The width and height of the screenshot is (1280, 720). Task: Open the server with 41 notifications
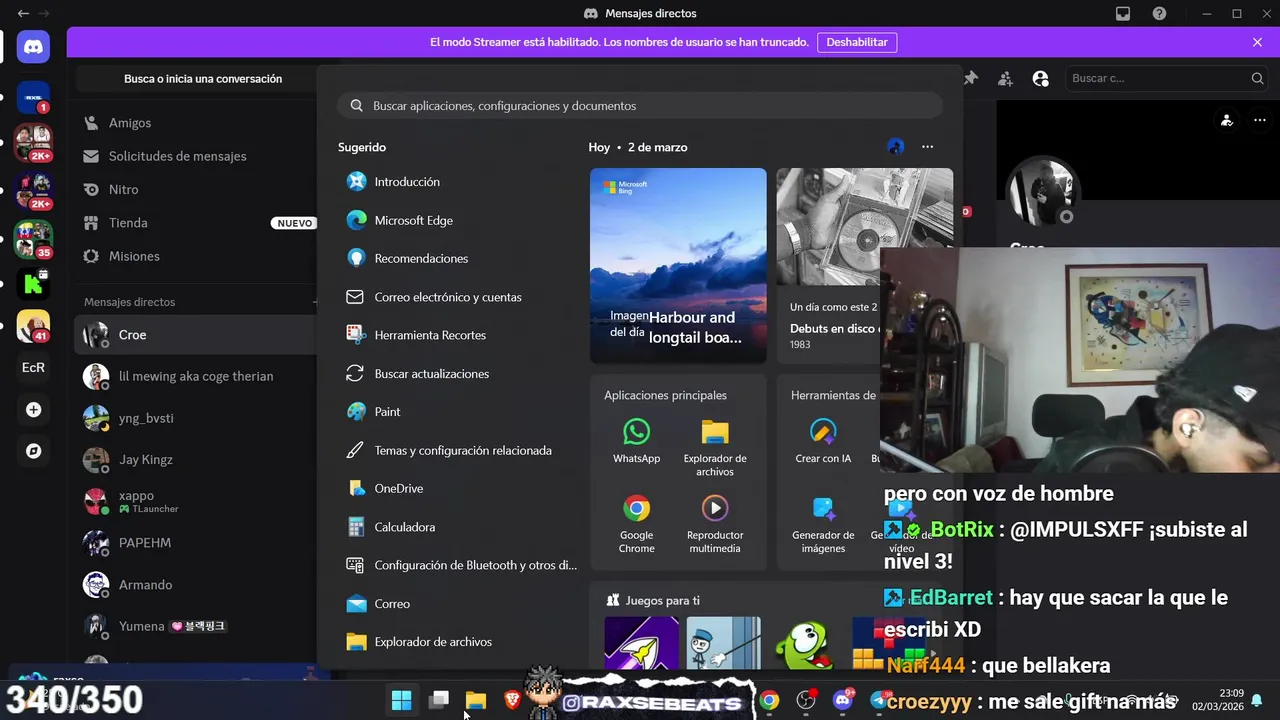[x=33, y=326]
